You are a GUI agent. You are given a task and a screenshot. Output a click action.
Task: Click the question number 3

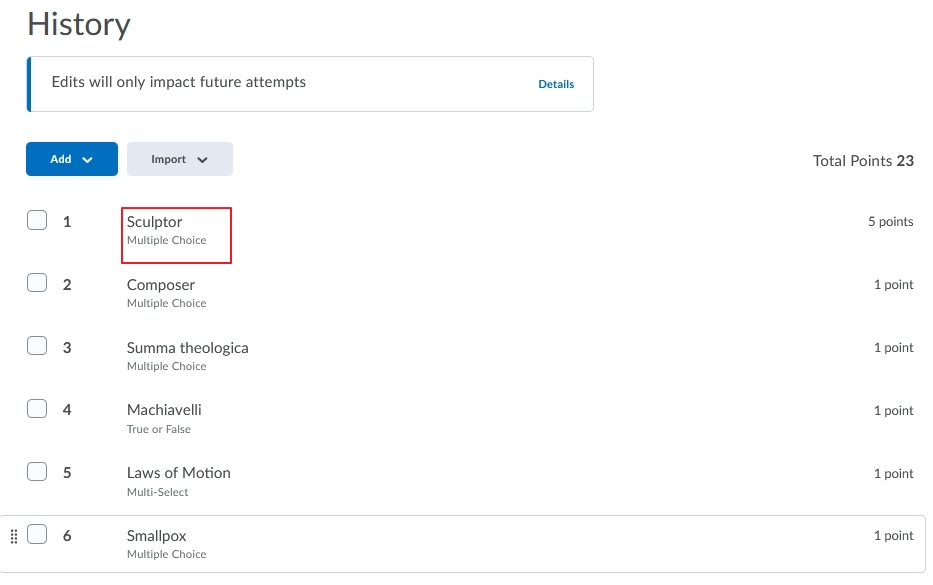pyautogui.click(x=67, y=348)
